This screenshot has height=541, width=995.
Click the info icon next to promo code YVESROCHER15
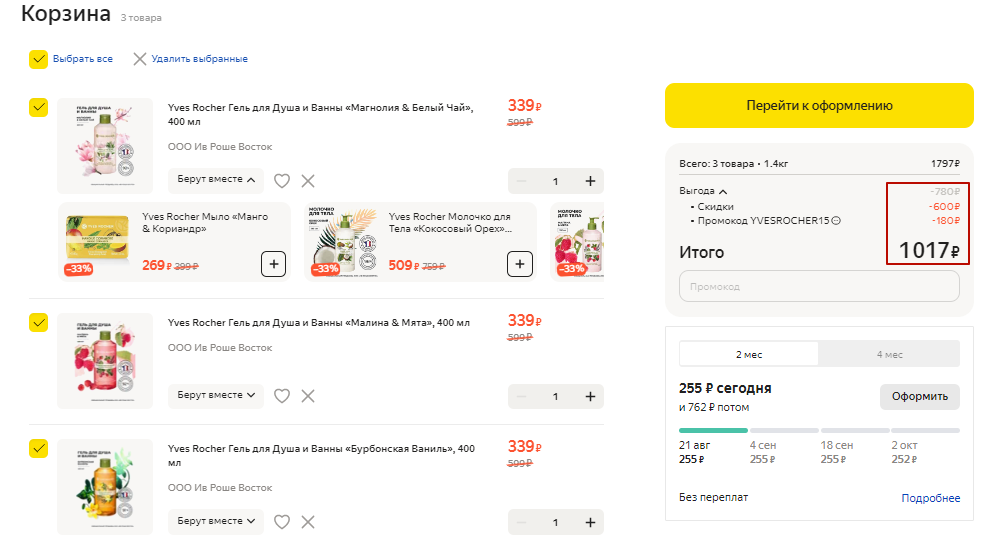pyautogui.click(x=837, y=221)
